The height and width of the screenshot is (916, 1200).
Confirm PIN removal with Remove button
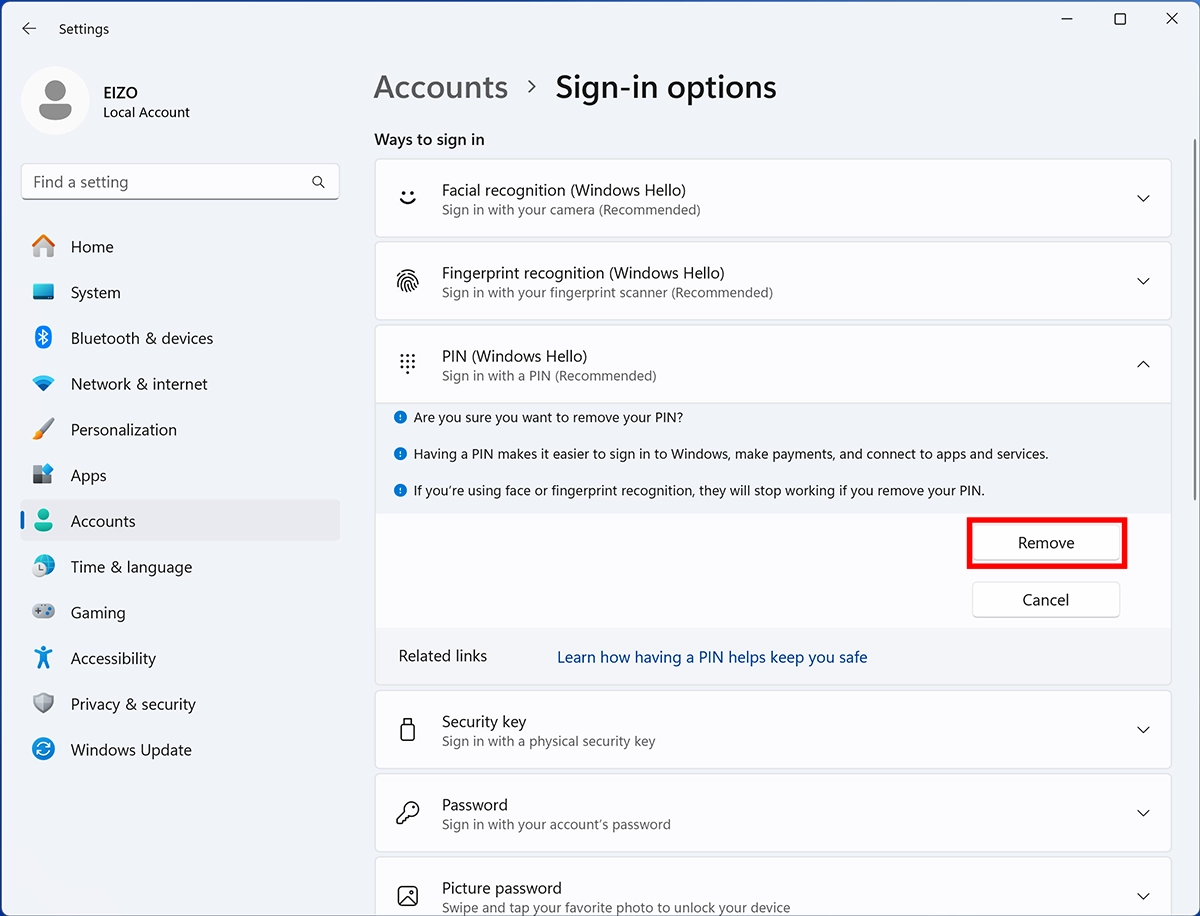click(1046, 543)
